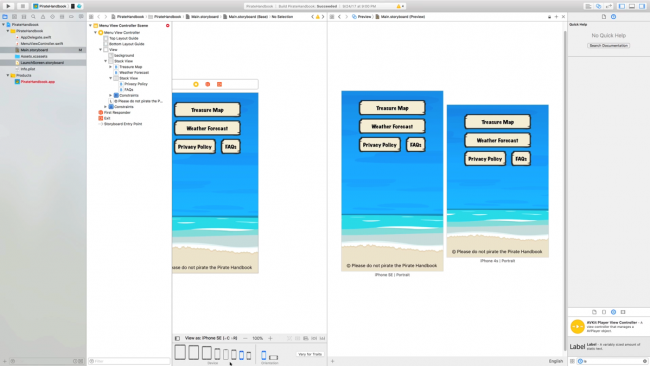The image size is (650, 366).
Task: Click red error indicator beside scene title
Action: click(167, 26)
